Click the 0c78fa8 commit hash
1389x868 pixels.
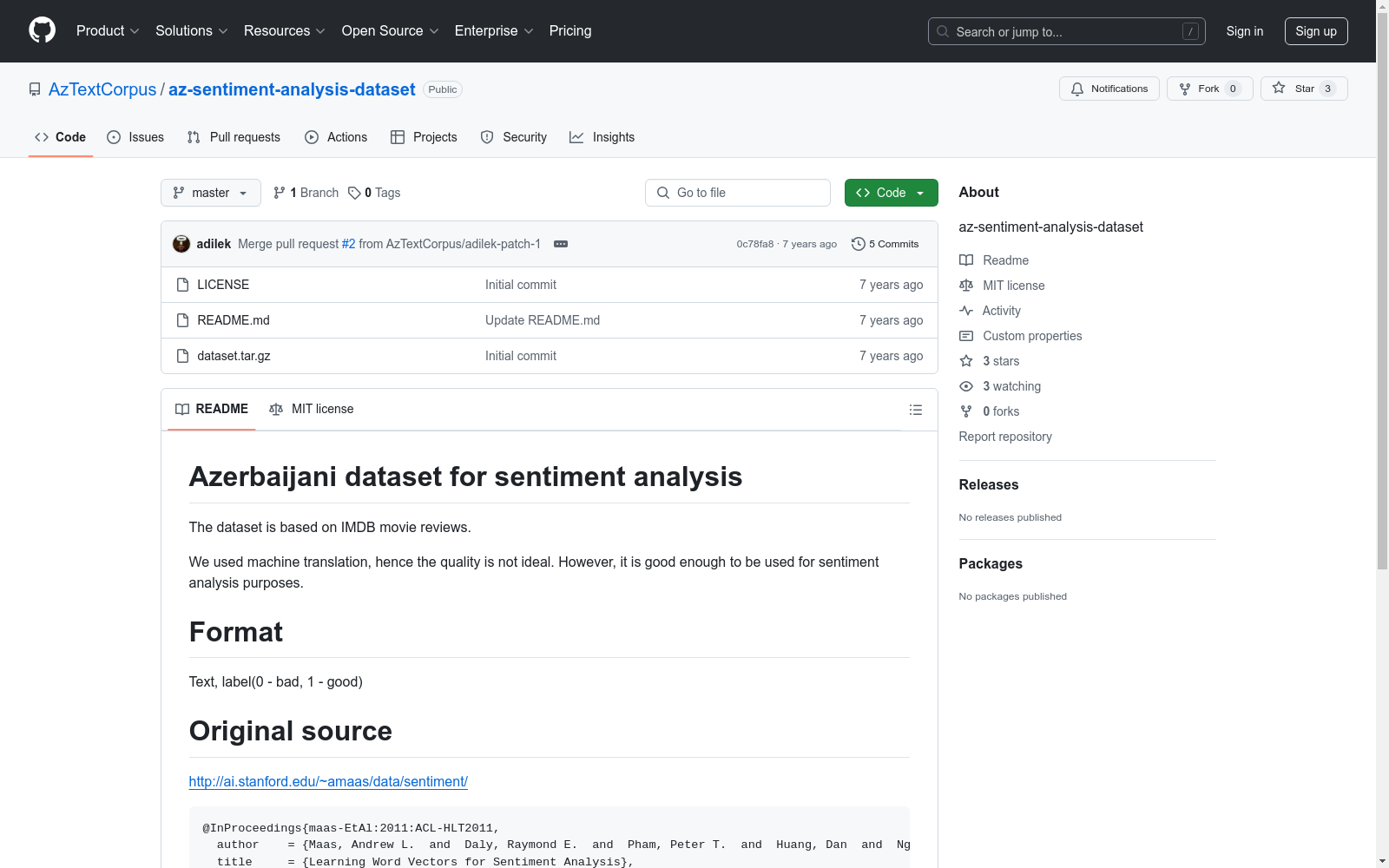click(x=755, y=244)
